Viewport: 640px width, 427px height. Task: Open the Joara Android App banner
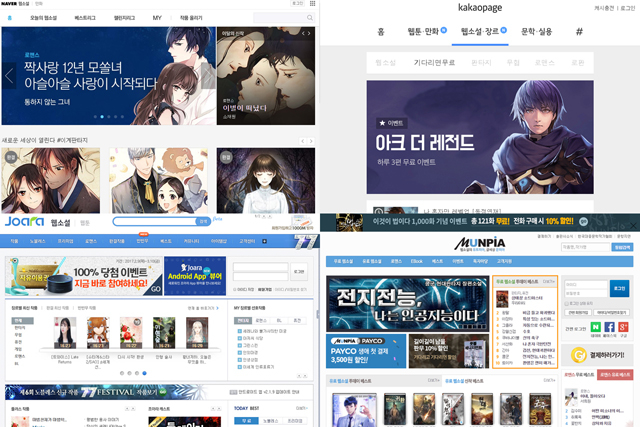coord(195,276)
